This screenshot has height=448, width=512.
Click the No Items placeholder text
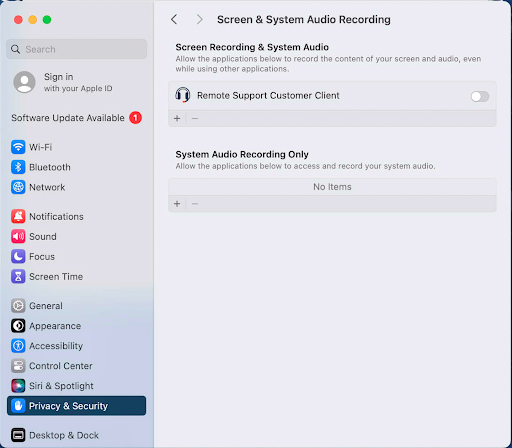(332, 187)
